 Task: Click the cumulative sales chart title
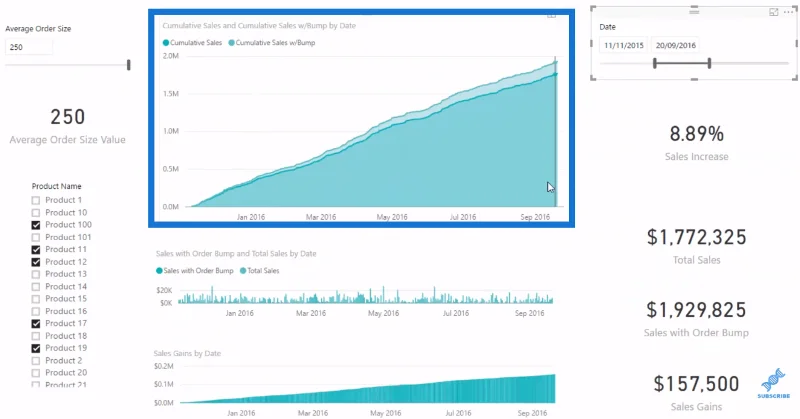(x=259, y=26)
